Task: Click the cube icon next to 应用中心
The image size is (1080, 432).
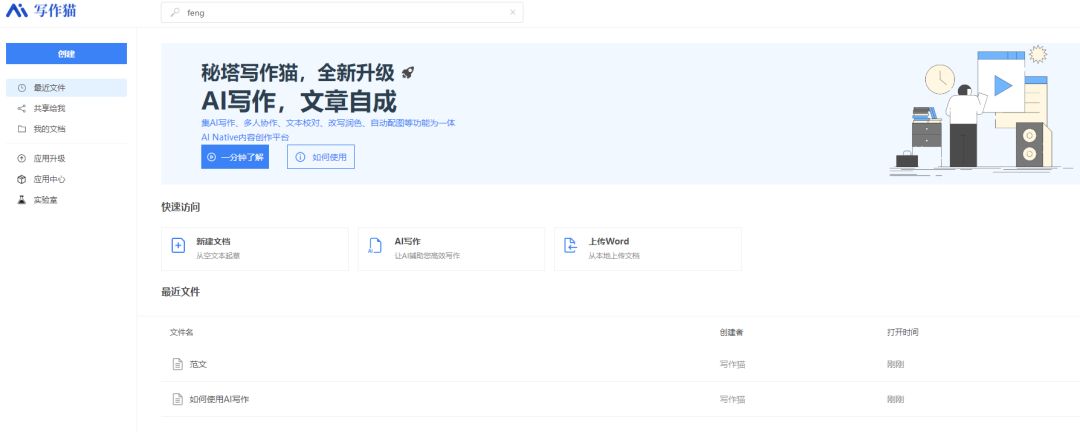Action: [x=21, y=179]
